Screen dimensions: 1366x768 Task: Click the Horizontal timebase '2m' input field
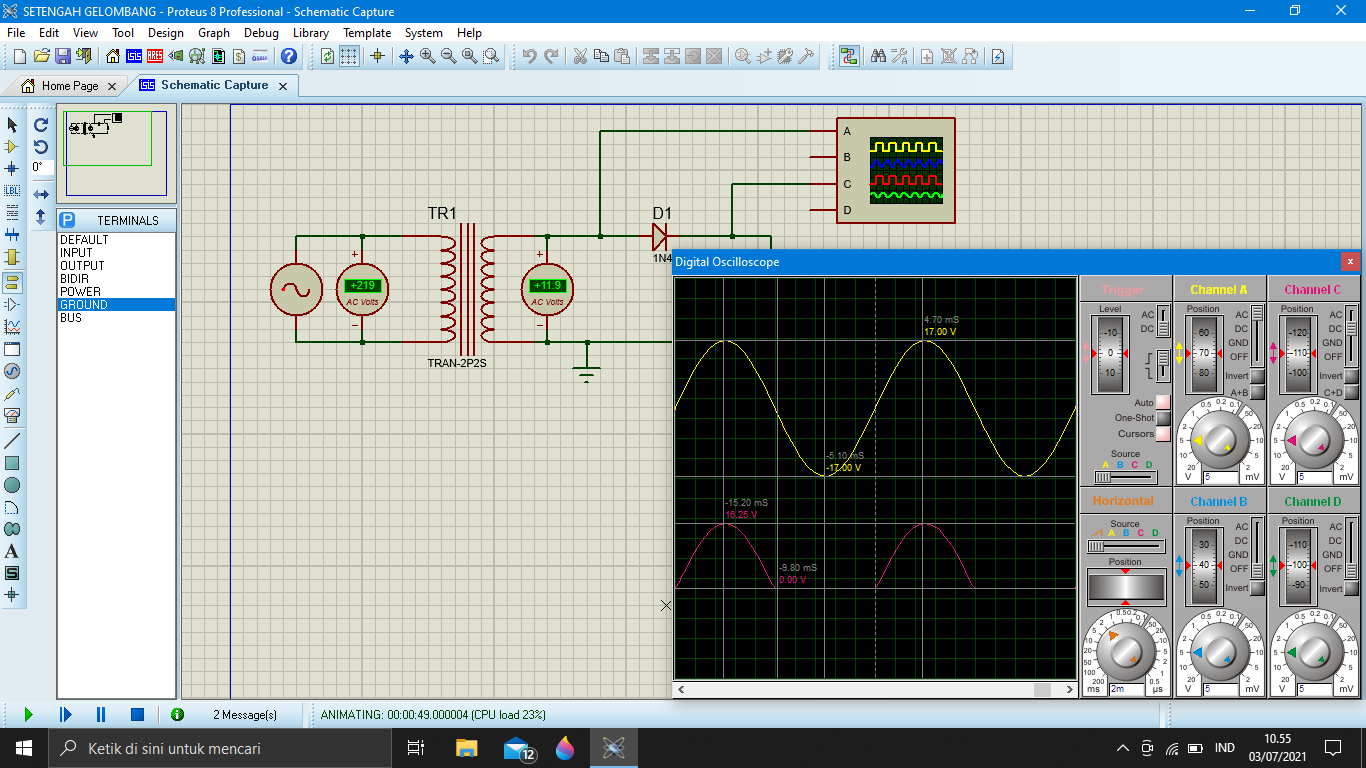[x=1125, y=689]
